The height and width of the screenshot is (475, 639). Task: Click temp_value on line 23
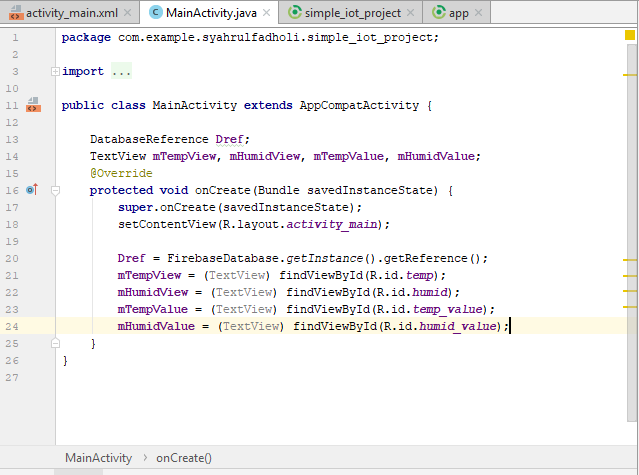tap(447, 309)
